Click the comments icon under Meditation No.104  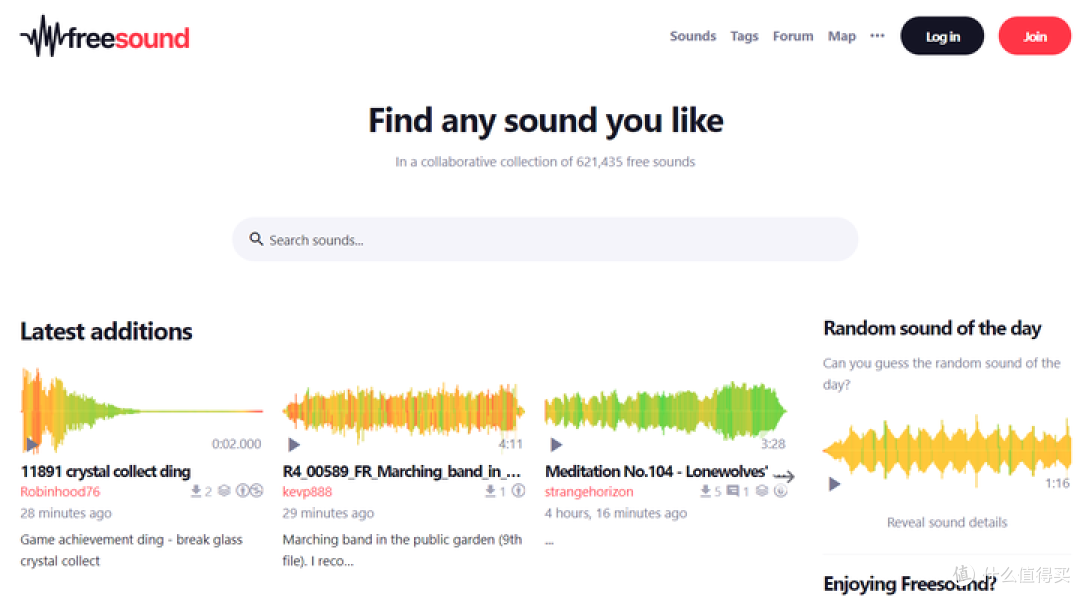pos(733,491)
